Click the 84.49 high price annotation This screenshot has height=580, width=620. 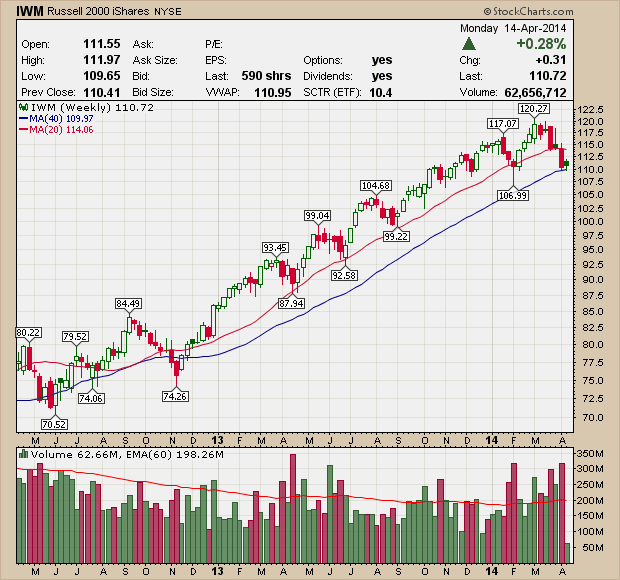tap(128, 303)
